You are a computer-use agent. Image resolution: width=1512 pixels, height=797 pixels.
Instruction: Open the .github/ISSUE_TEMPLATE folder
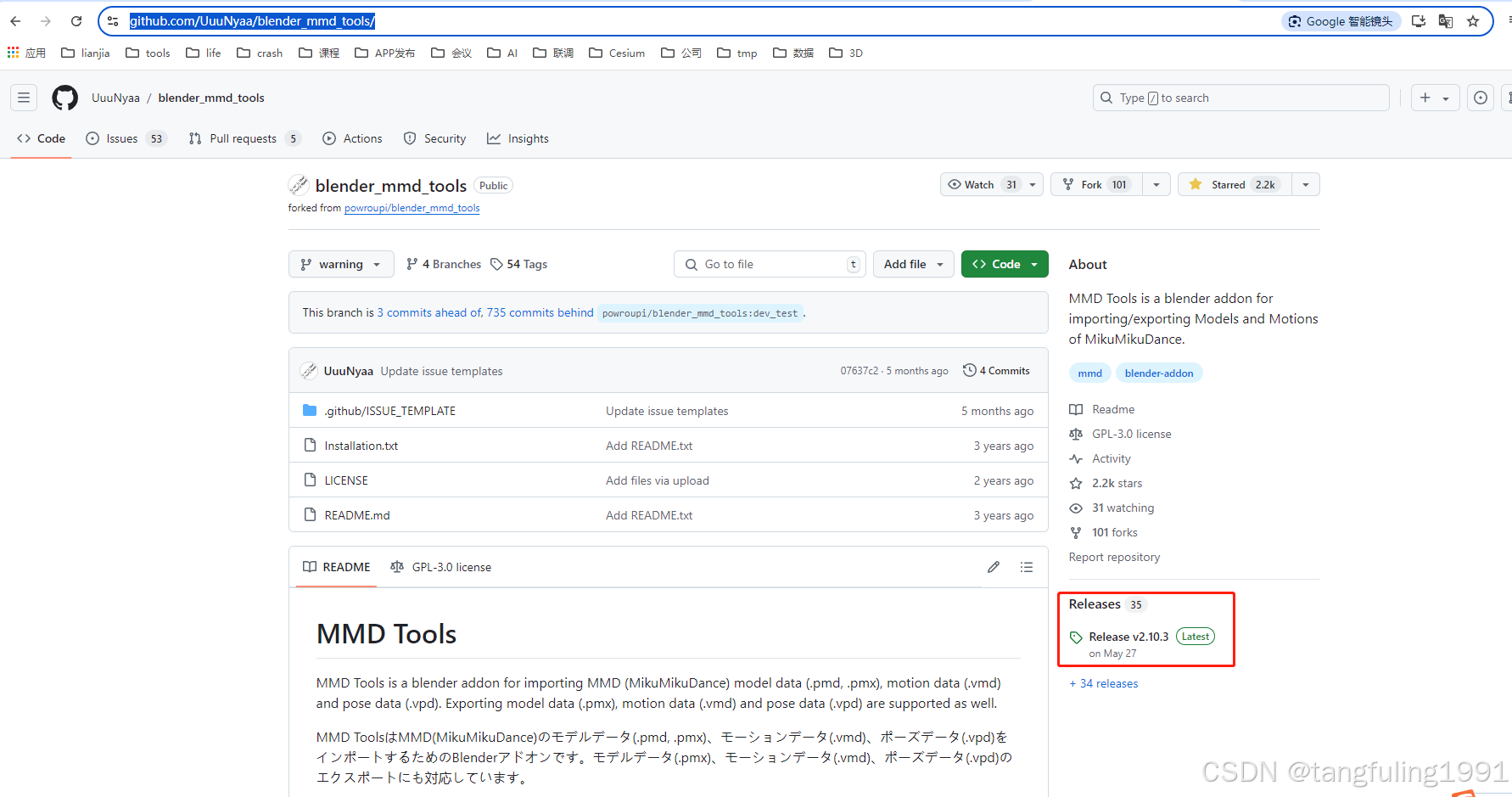click(390, 411)
